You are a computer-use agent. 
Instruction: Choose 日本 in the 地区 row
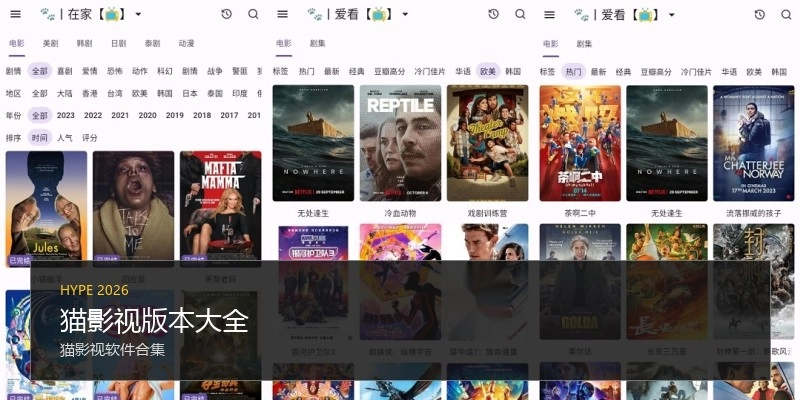[x=190, y=93]
